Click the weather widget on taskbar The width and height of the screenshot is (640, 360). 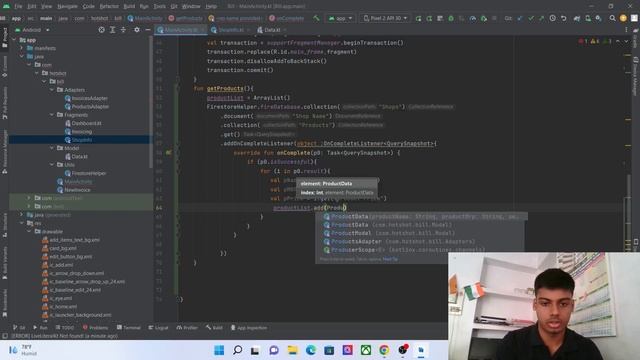click(24, 350)
